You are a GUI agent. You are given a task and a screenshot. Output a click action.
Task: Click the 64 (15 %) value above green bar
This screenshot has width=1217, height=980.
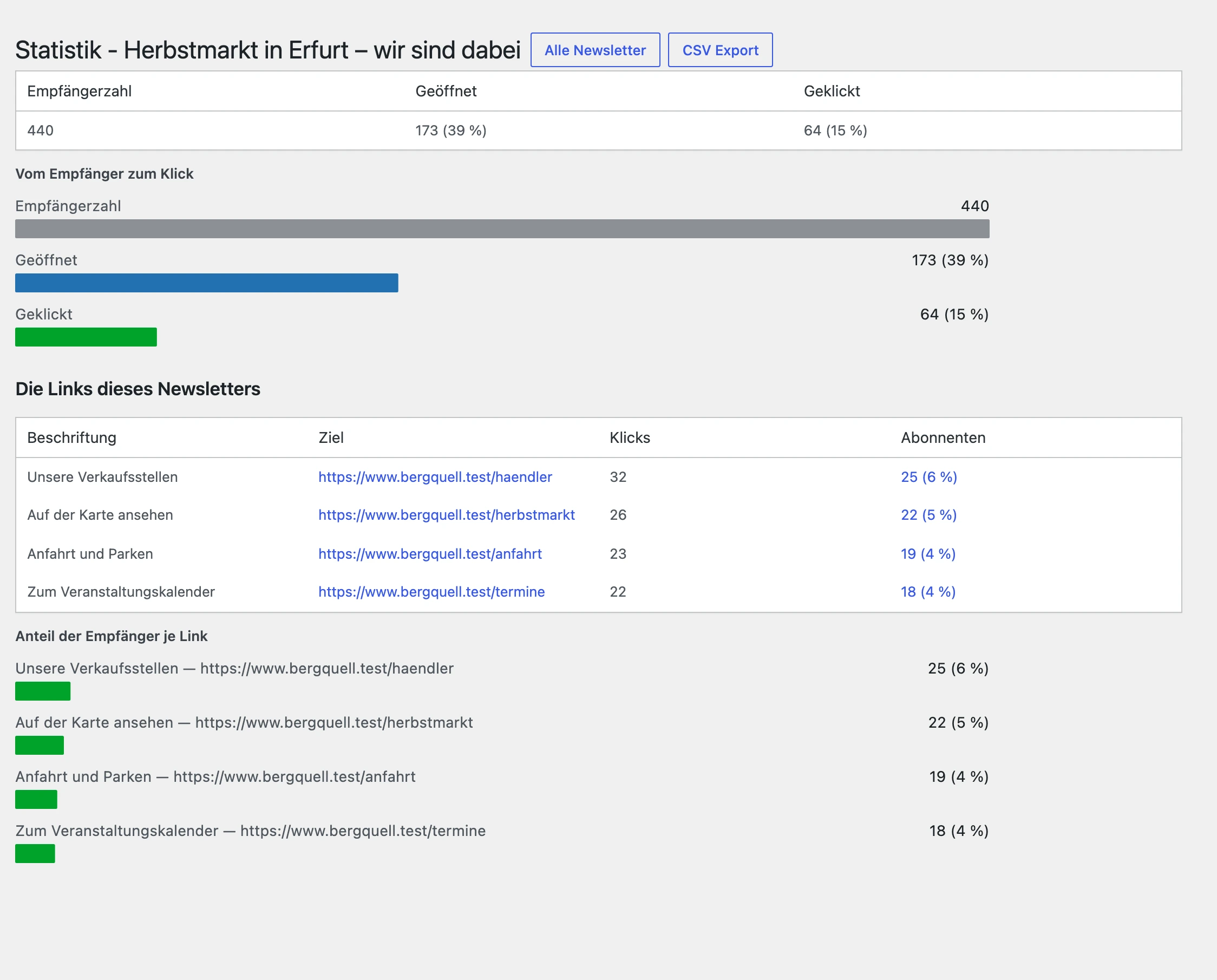pos(954,315)
